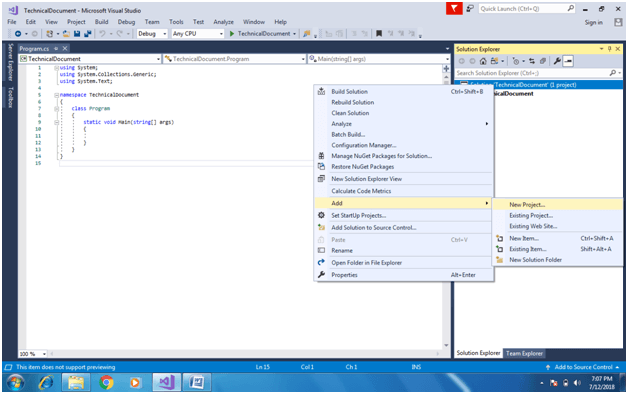This screenshot has width=628, height=394.
Task: Open Google Chrome from the taskbar
Action: 106,383
